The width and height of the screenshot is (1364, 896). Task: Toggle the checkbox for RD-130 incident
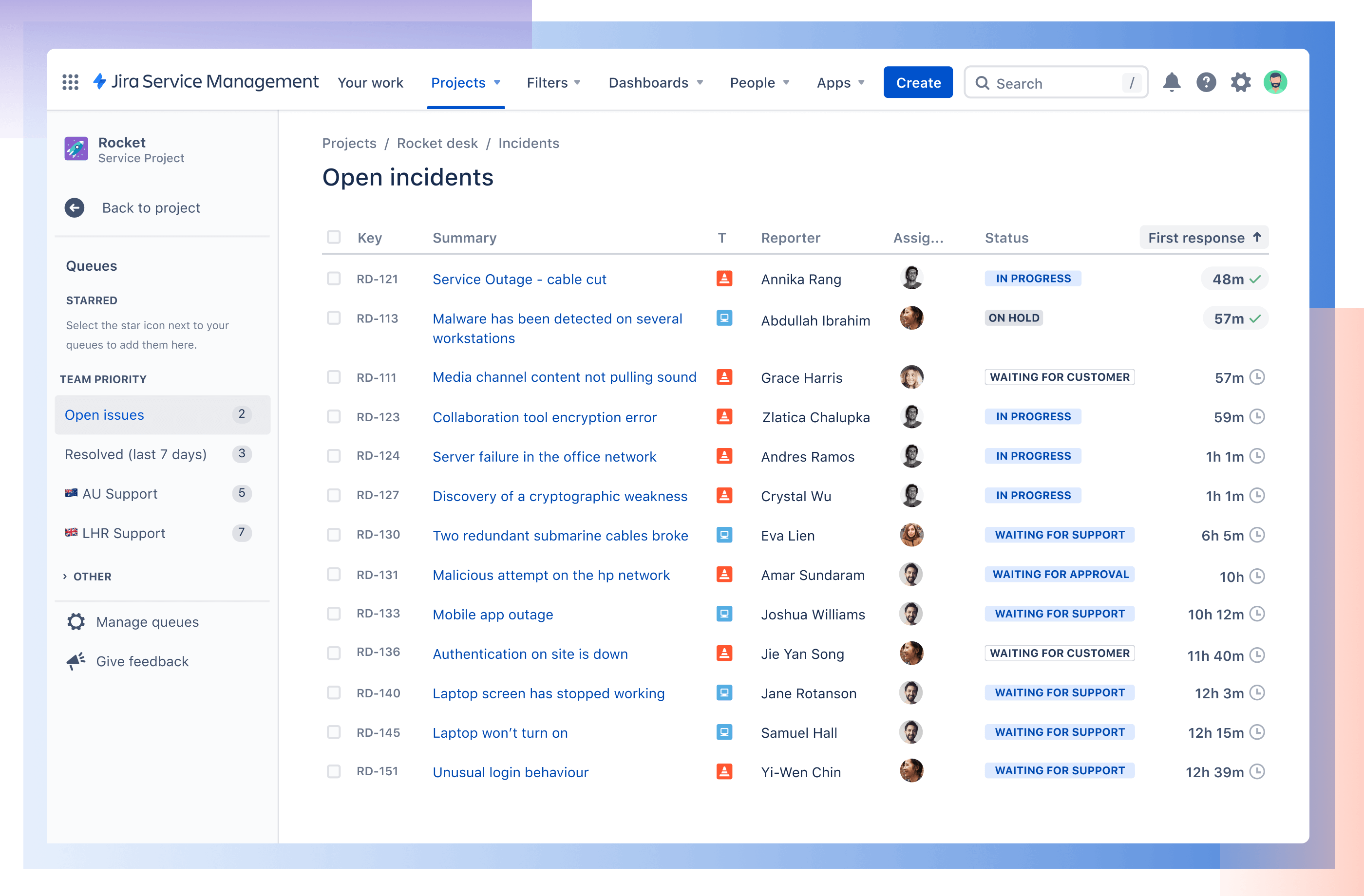pyautogui.click(x=334, y=535)
